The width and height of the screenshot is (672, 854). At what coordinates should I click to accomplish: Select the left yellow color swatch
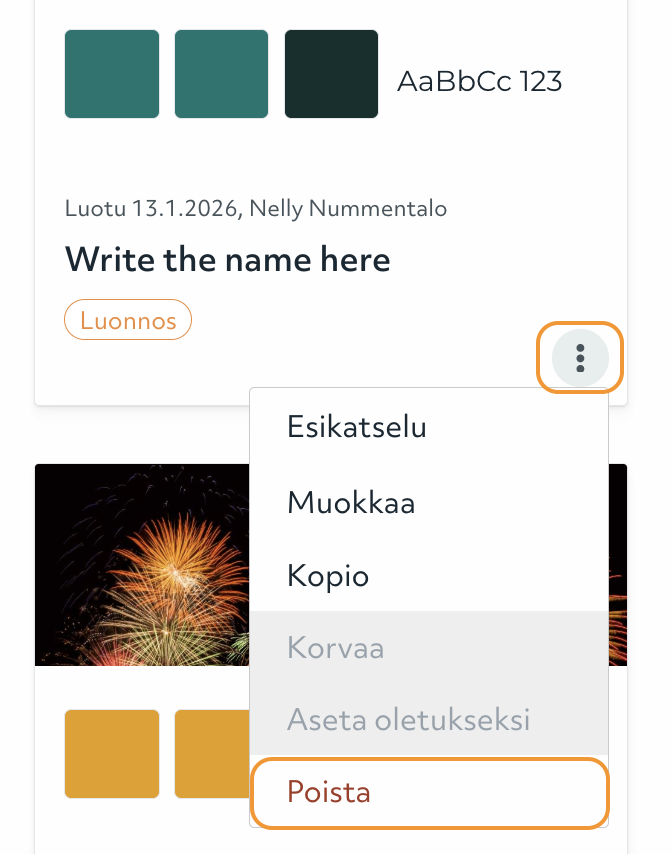[111, 753]
